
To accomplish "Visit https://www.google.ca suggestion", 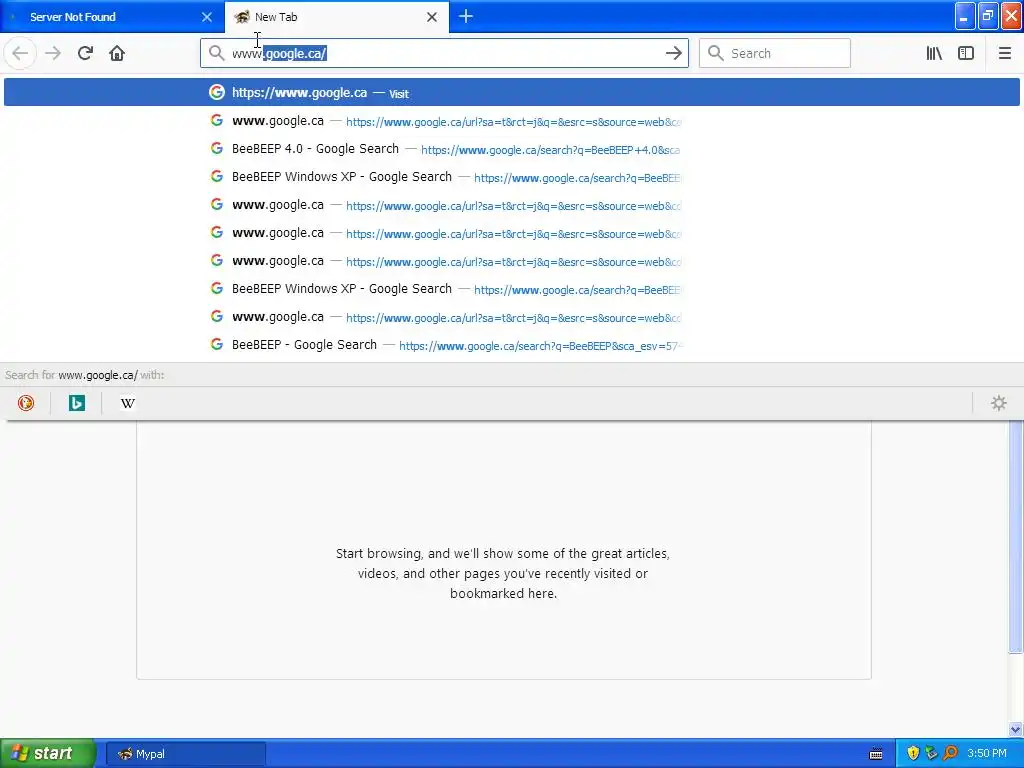I will [x=511, y=93].
